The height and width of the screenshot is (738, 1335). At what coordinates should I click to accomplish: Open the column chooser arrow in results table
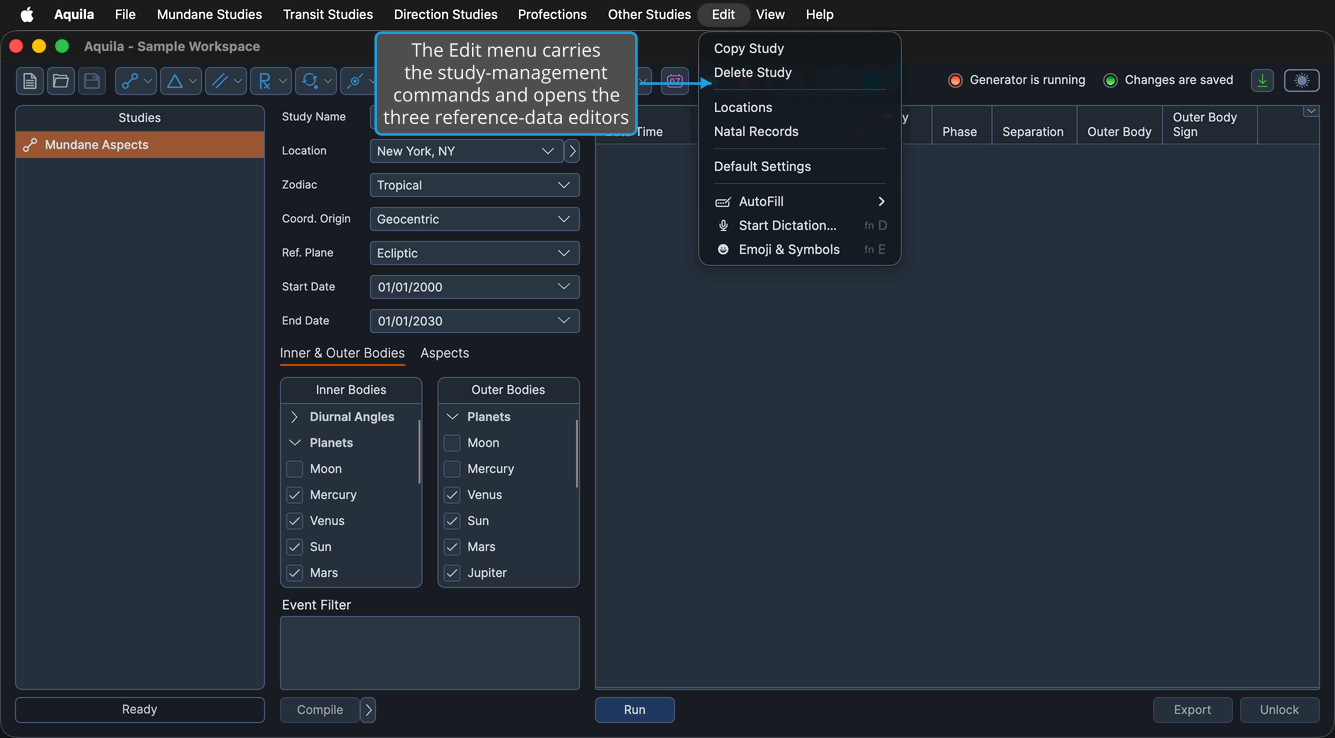pos(1311,111)
